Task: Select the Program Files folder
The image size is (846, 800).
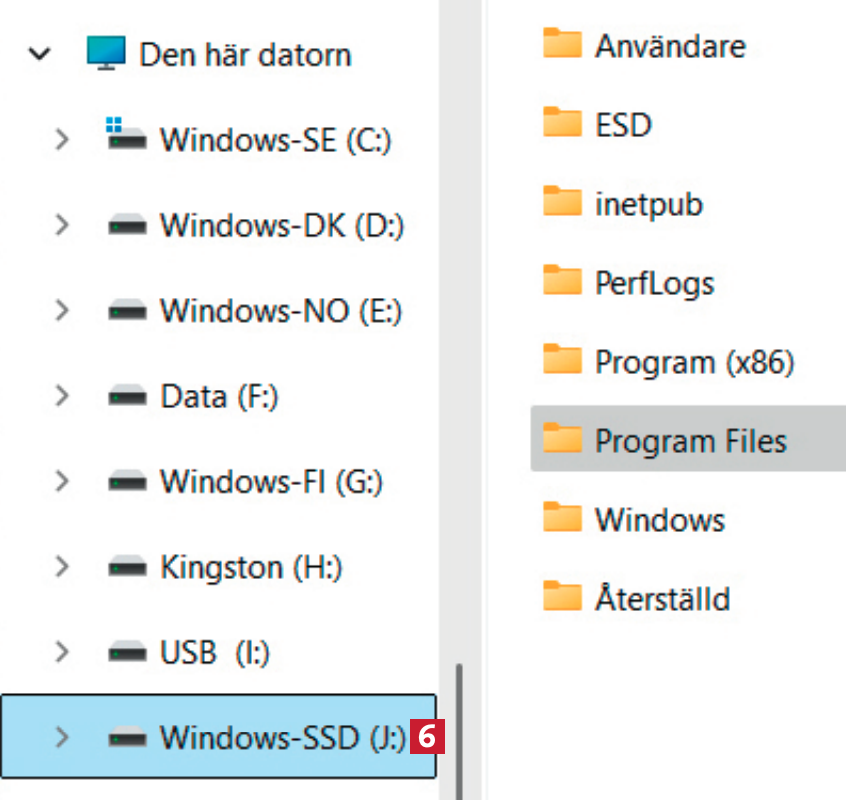Action: pos(690,440)
